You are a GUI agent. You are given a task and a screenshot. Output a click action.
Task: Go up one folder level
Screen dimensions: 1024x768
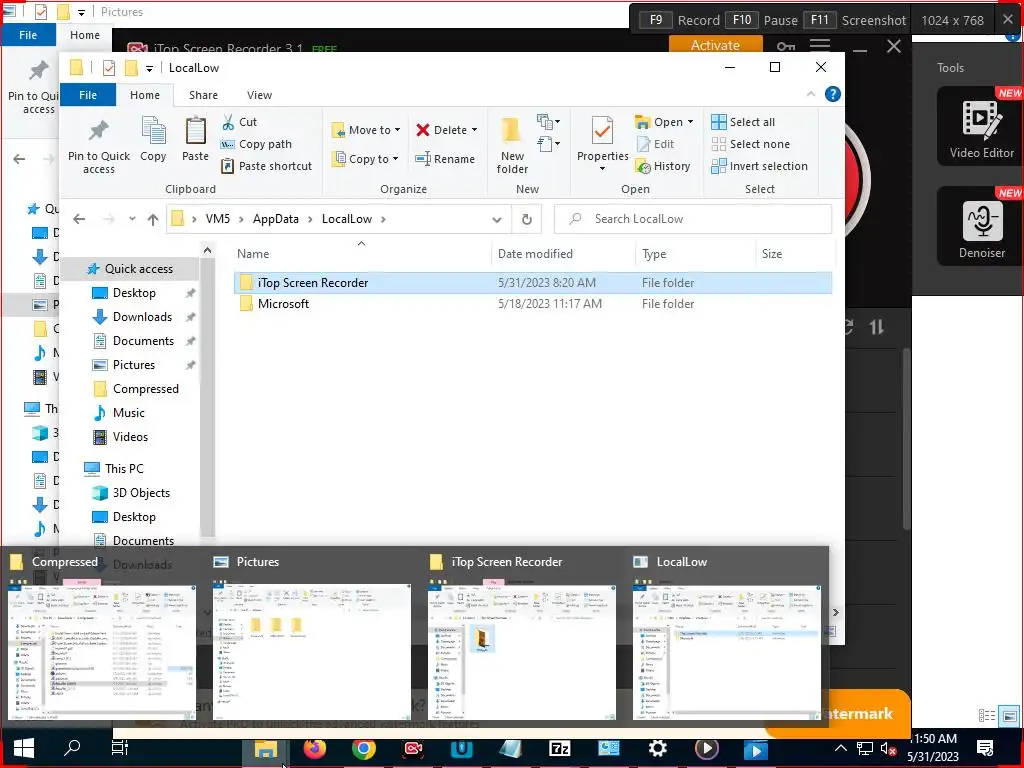(153, 219)
